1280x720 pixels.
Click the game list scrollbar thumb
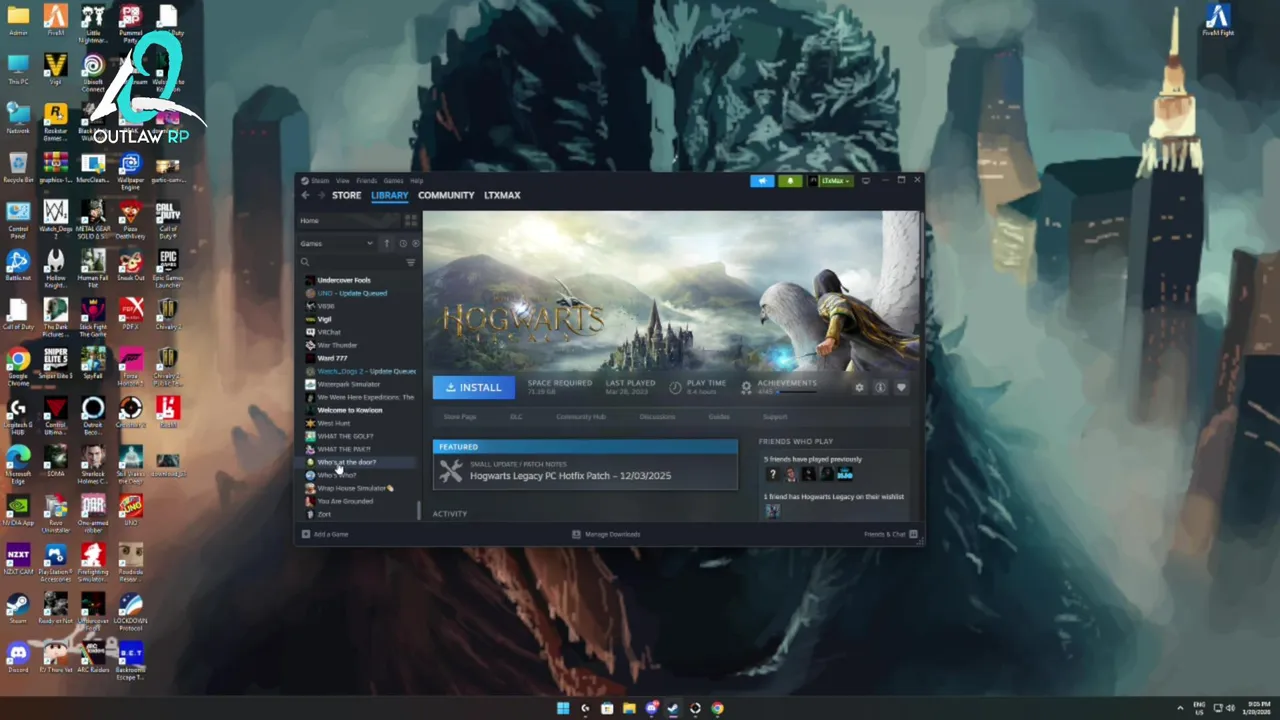[419, 509]
